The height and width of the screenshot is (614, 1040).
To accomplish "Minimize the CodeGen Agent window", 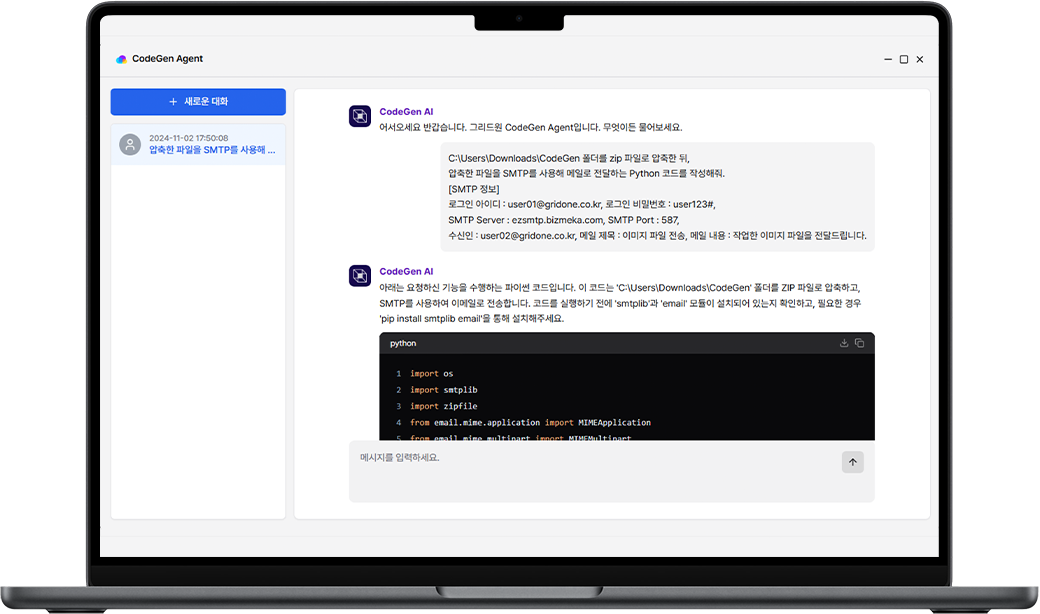I will (888, 59).
